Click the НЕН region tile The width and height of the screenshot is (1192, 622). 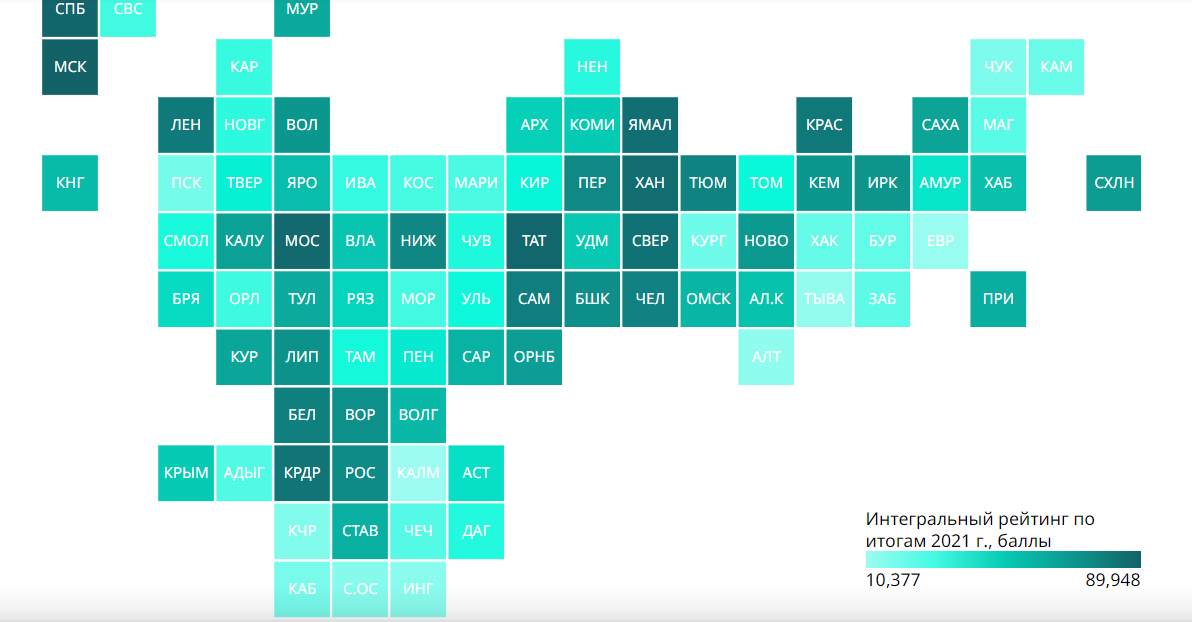tap(592, 67)
